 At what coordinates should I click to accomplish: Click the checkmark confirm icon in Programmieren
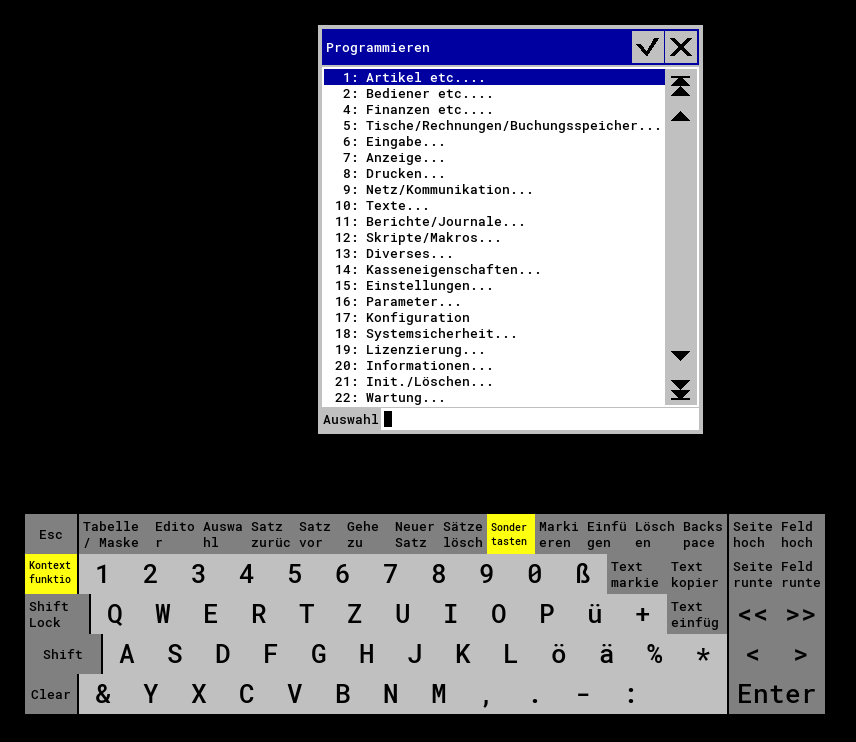click(647, 47)
